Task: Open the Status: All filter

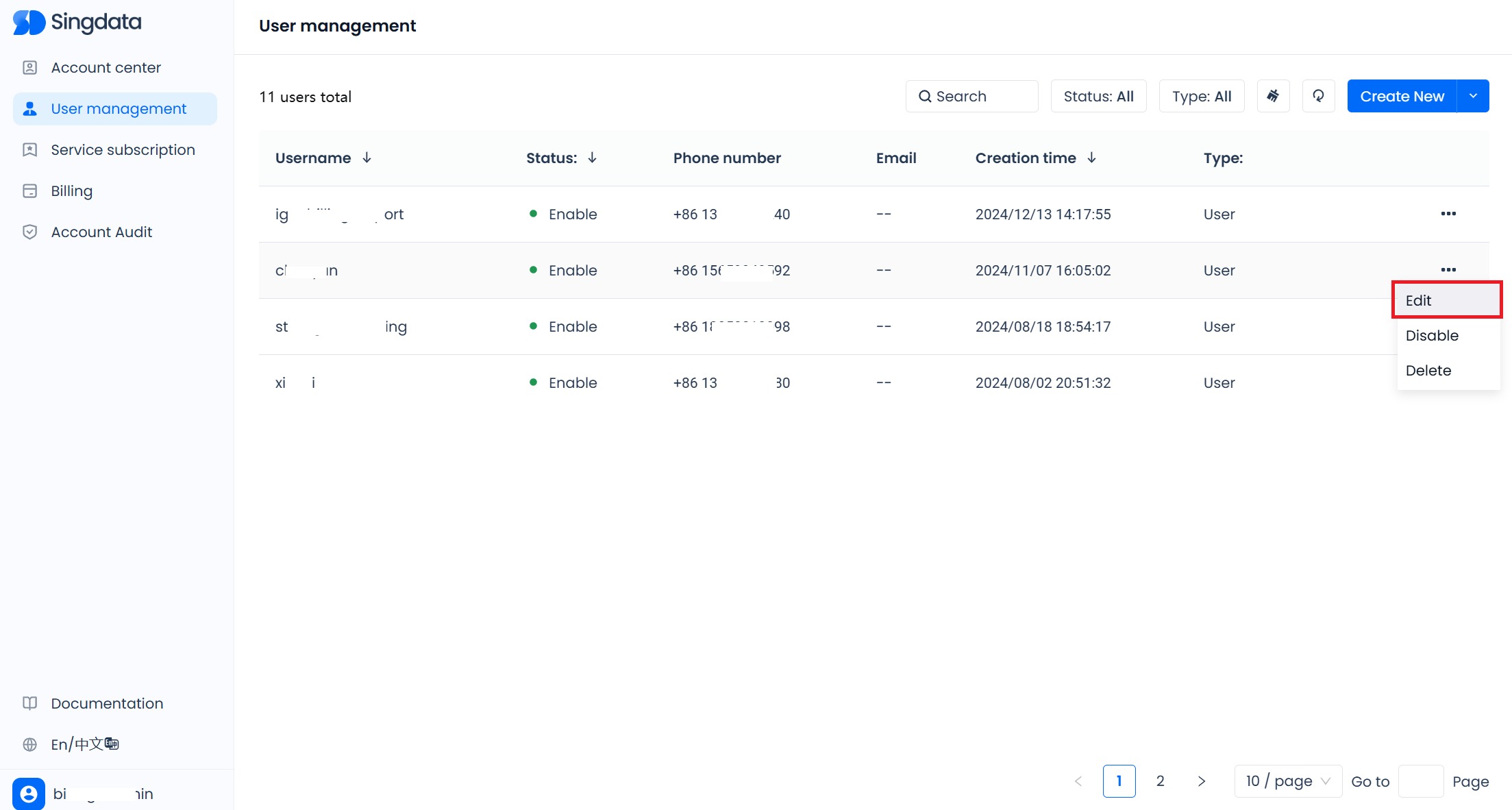Action: 1098,97
